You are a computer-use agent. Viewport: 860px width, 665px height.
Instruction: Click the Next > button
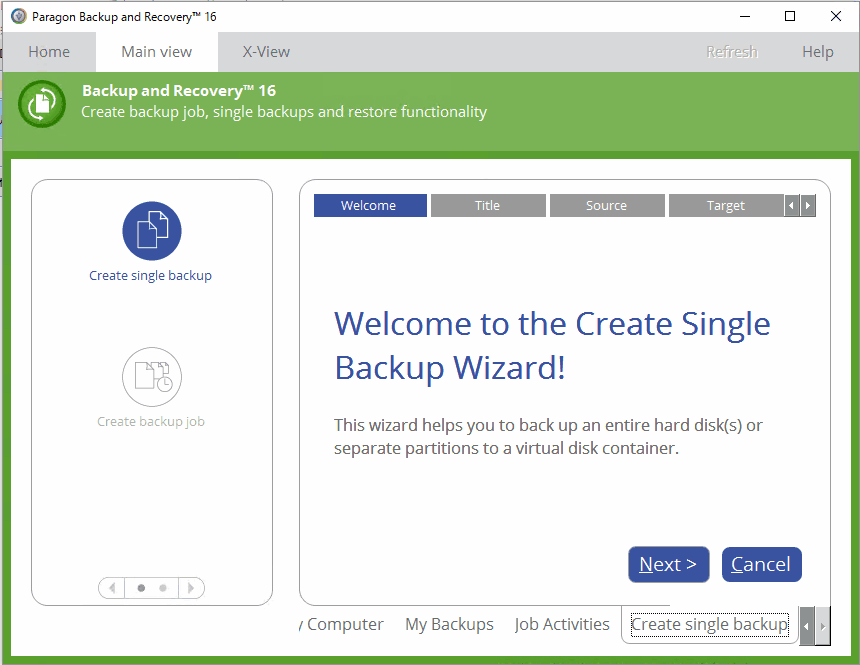(x=669, y=564)
